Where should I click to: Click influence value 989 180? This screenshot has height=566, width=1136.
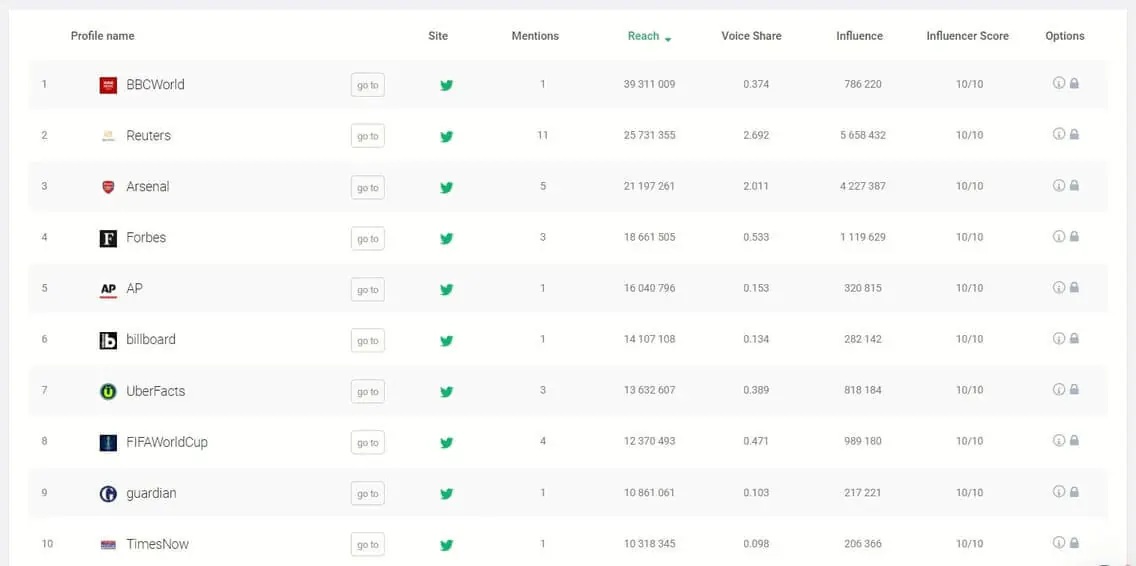(863, 441)
